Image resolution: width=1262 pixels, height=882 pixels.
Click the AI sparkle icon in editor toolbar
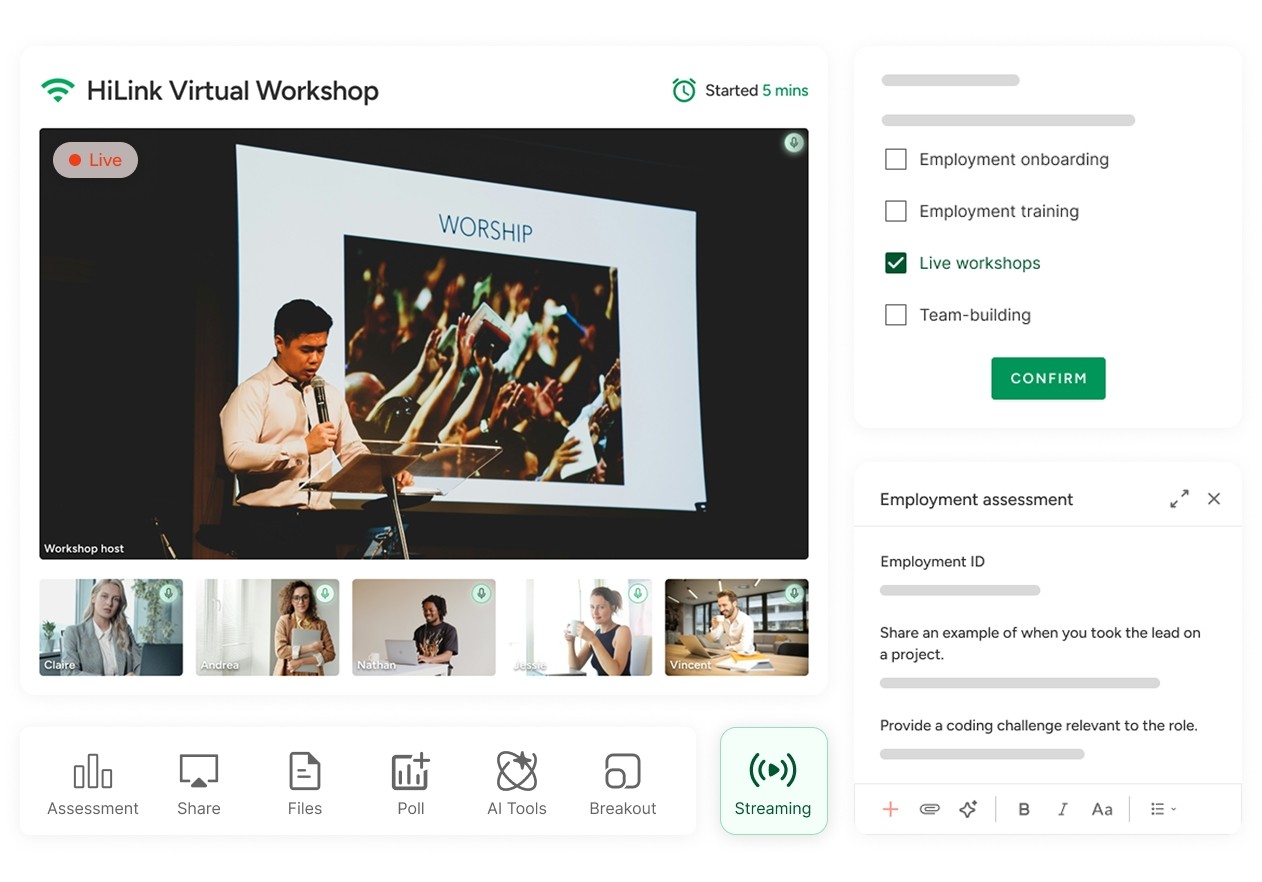tap(968, 809)
